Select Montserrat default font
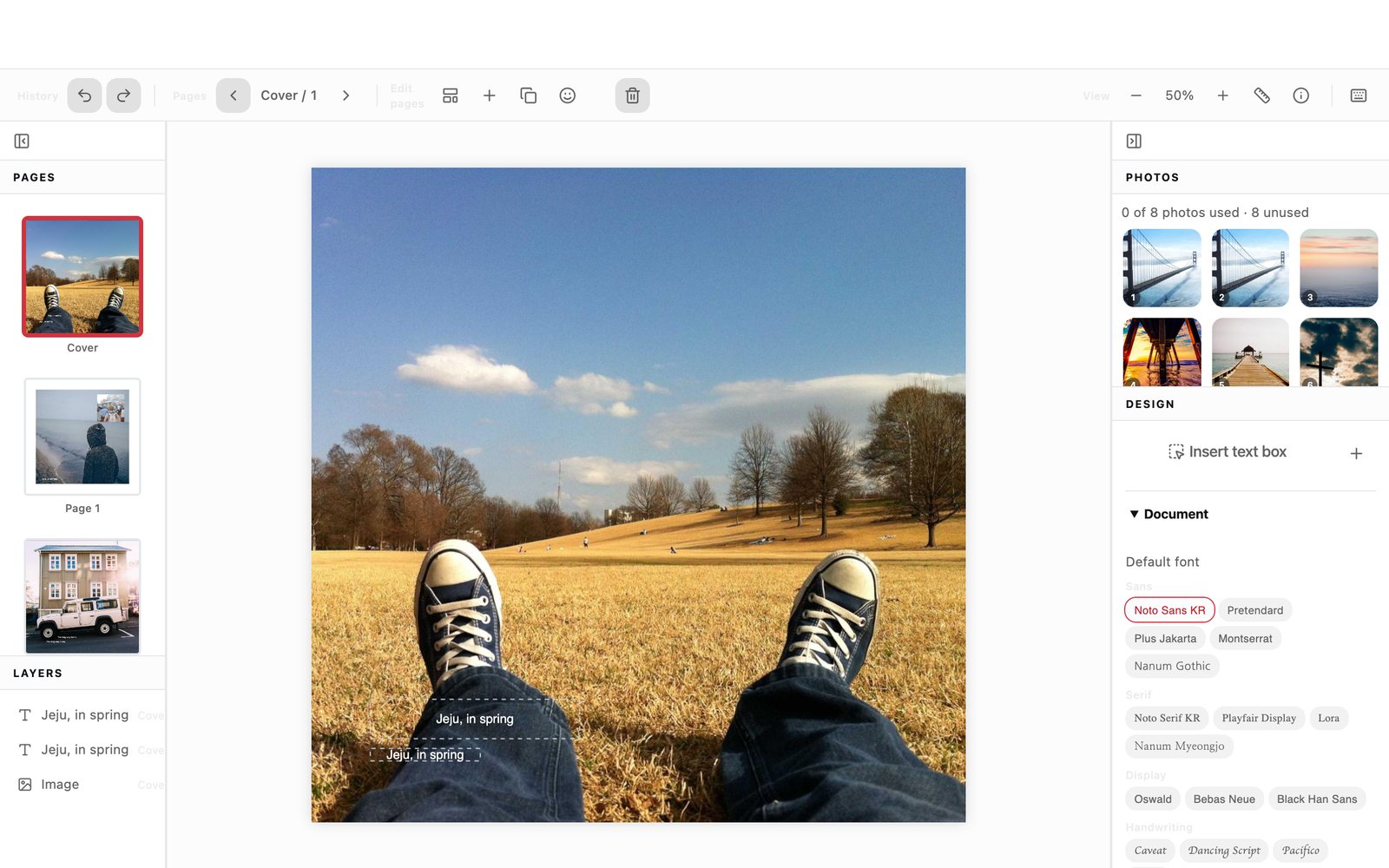 pos(1245,638)
